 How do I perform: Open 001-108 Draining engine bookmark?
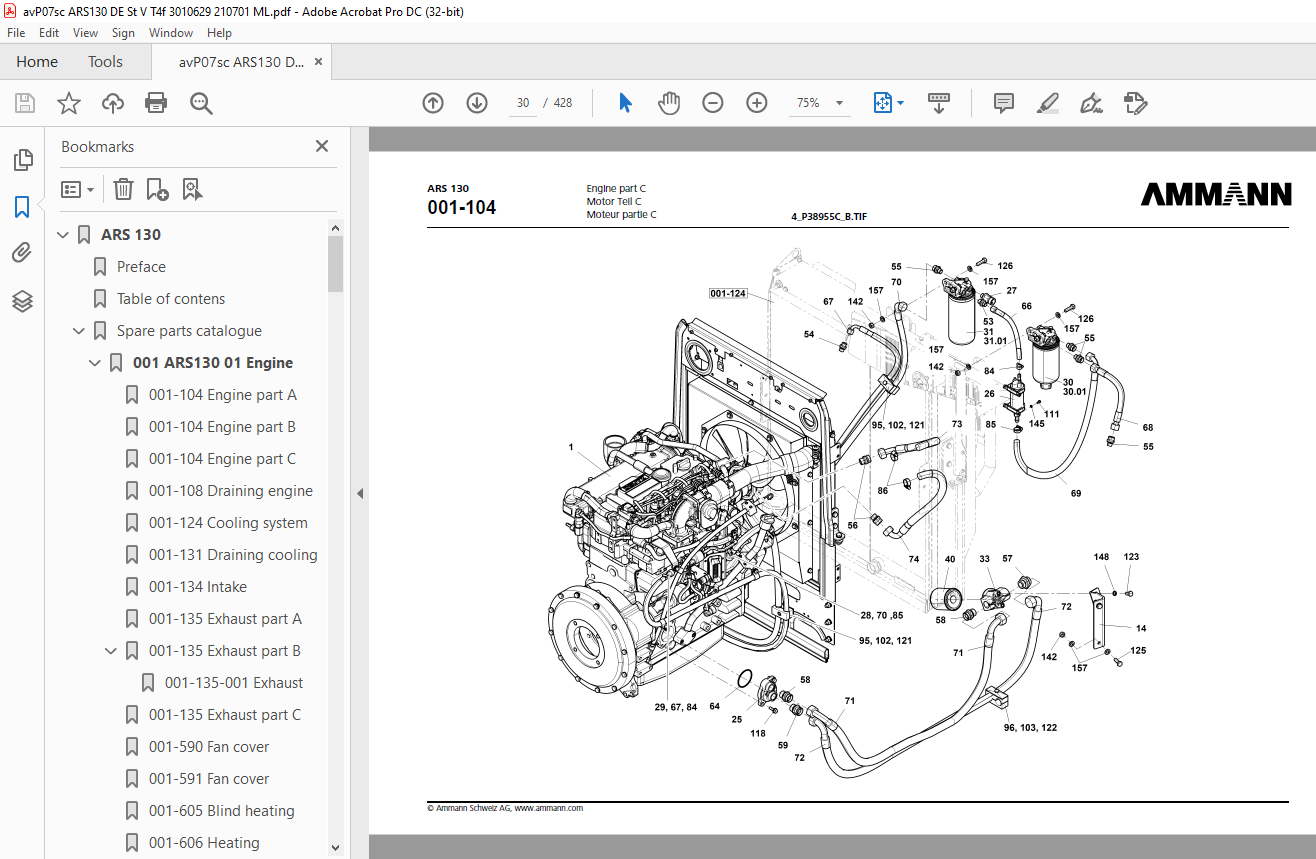(231, 491)
